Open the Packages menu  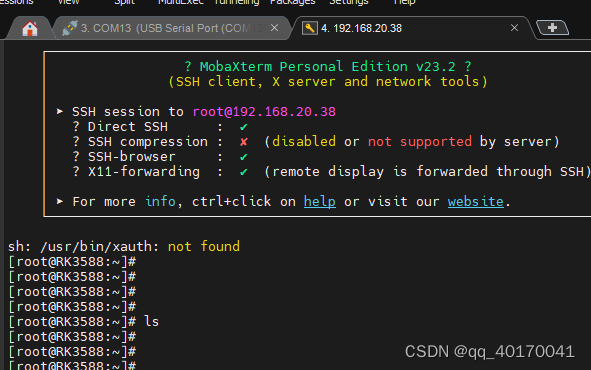292,2
